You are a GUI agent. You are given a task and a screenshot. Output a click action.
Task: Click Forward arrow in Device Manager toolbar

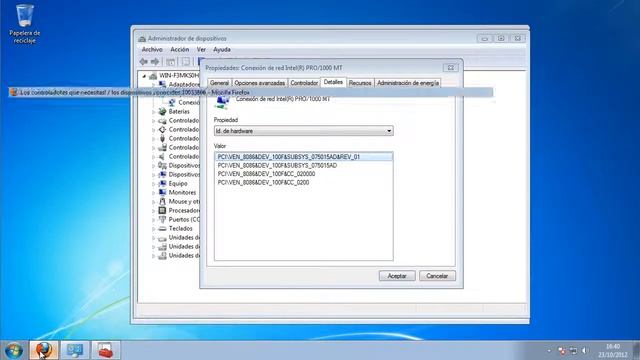click(155, 62)
